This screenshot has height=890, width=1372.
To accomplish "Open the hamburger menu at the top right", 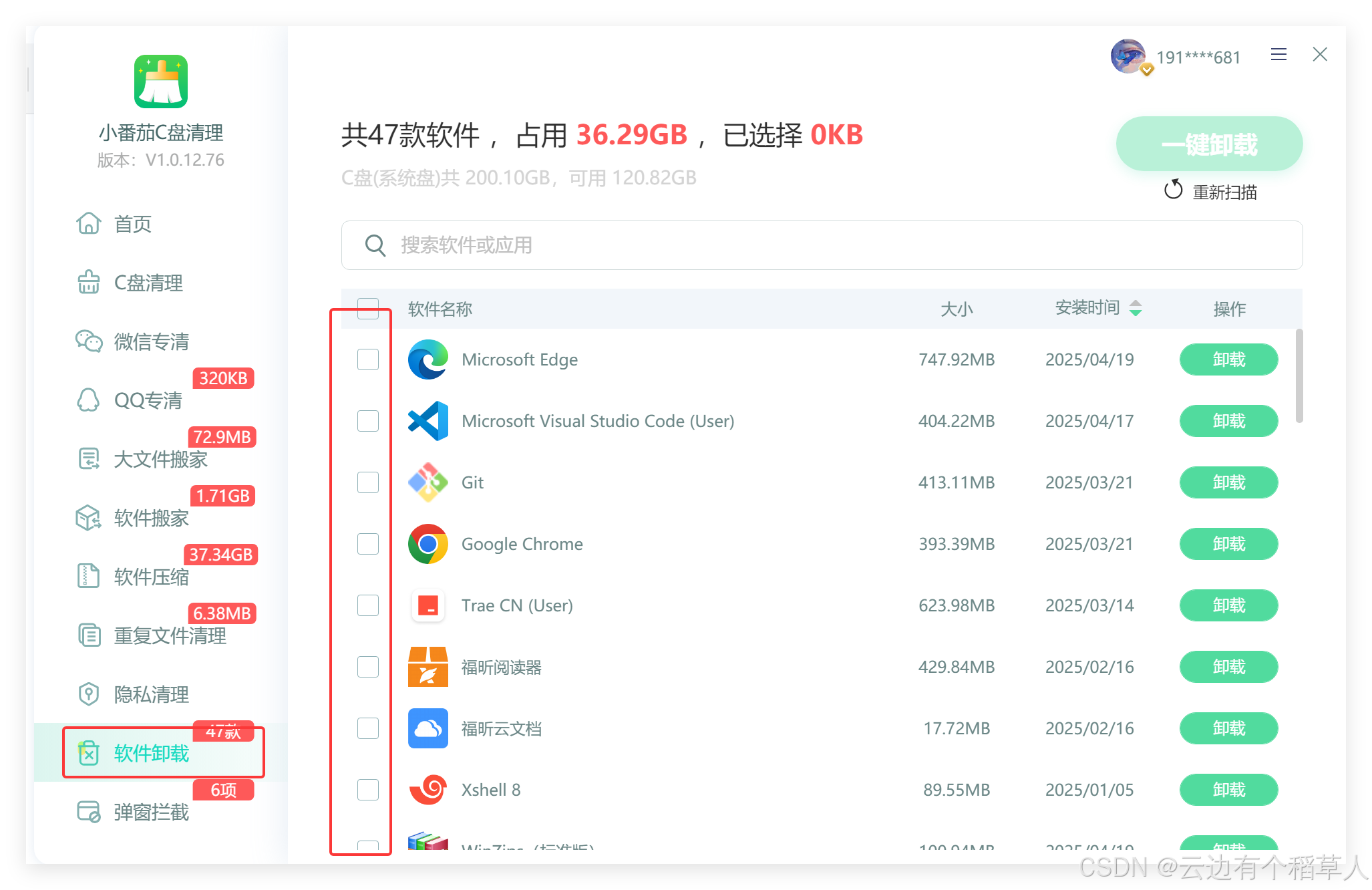I will 1278,55.
